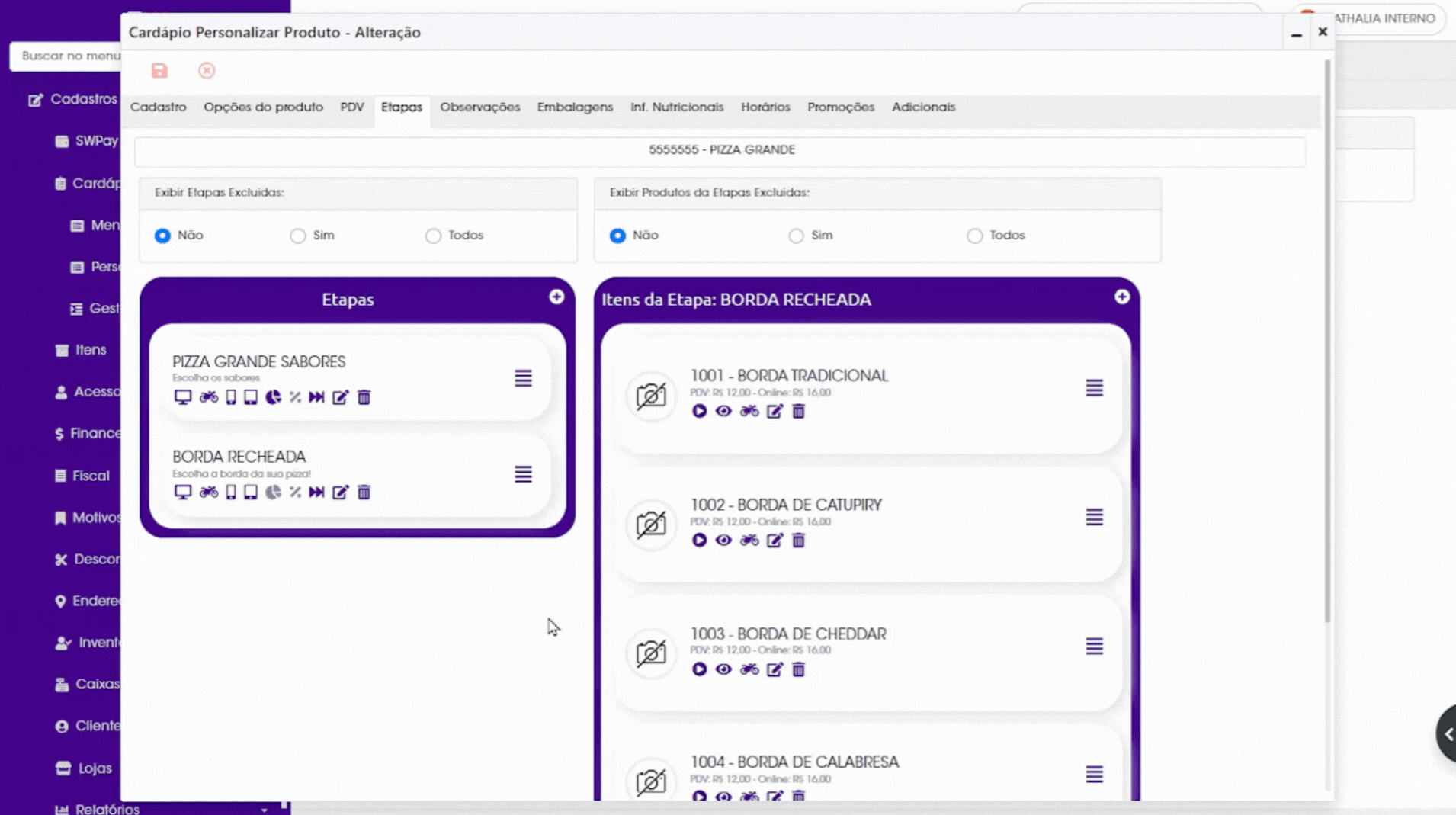This screenshot has height=815, width=1456.
Task: Toggle eye visibility on 1002 BORDA DE CATUPIRY
Action: point(723,541)
